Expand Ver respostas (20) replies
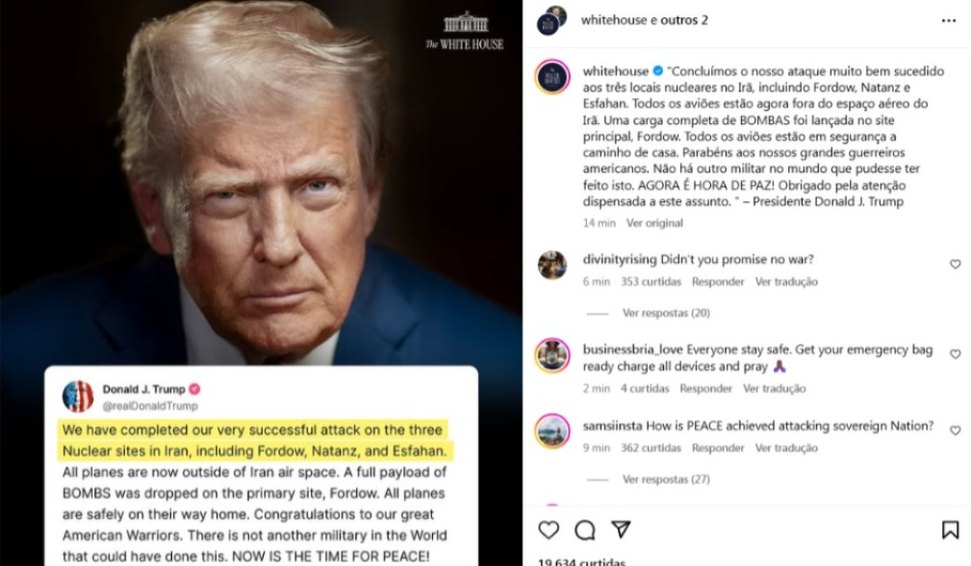 pos(666,313)
